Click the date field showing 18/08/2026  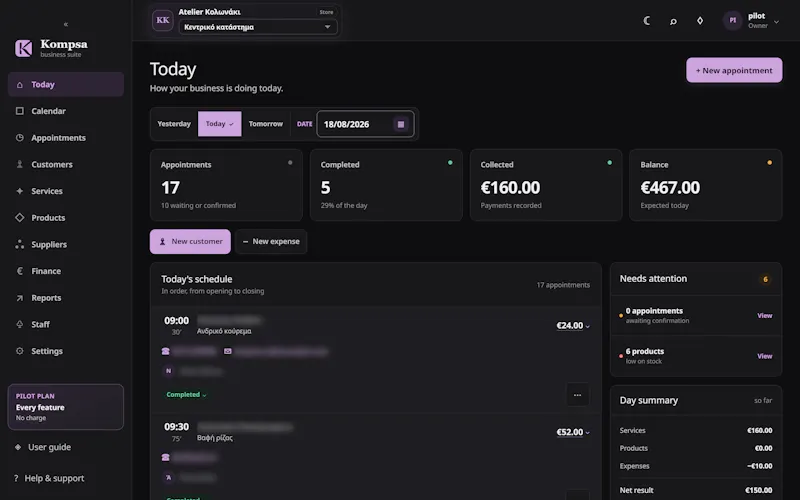click(x=365, y=124)
